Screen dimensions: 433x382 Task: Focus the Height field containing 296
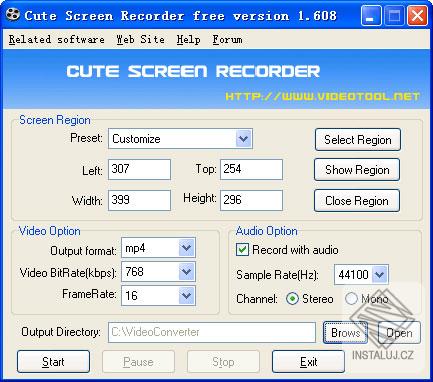pos(251,200)
